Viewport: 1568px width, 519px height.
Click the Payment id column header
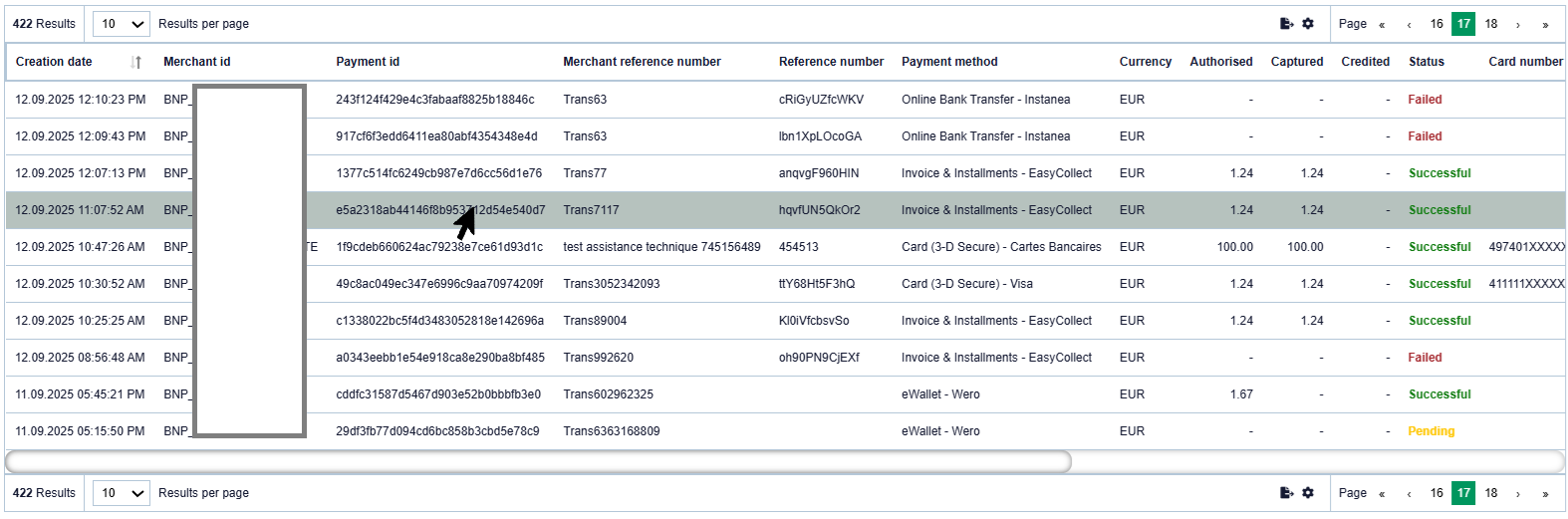tap(368, 62)
